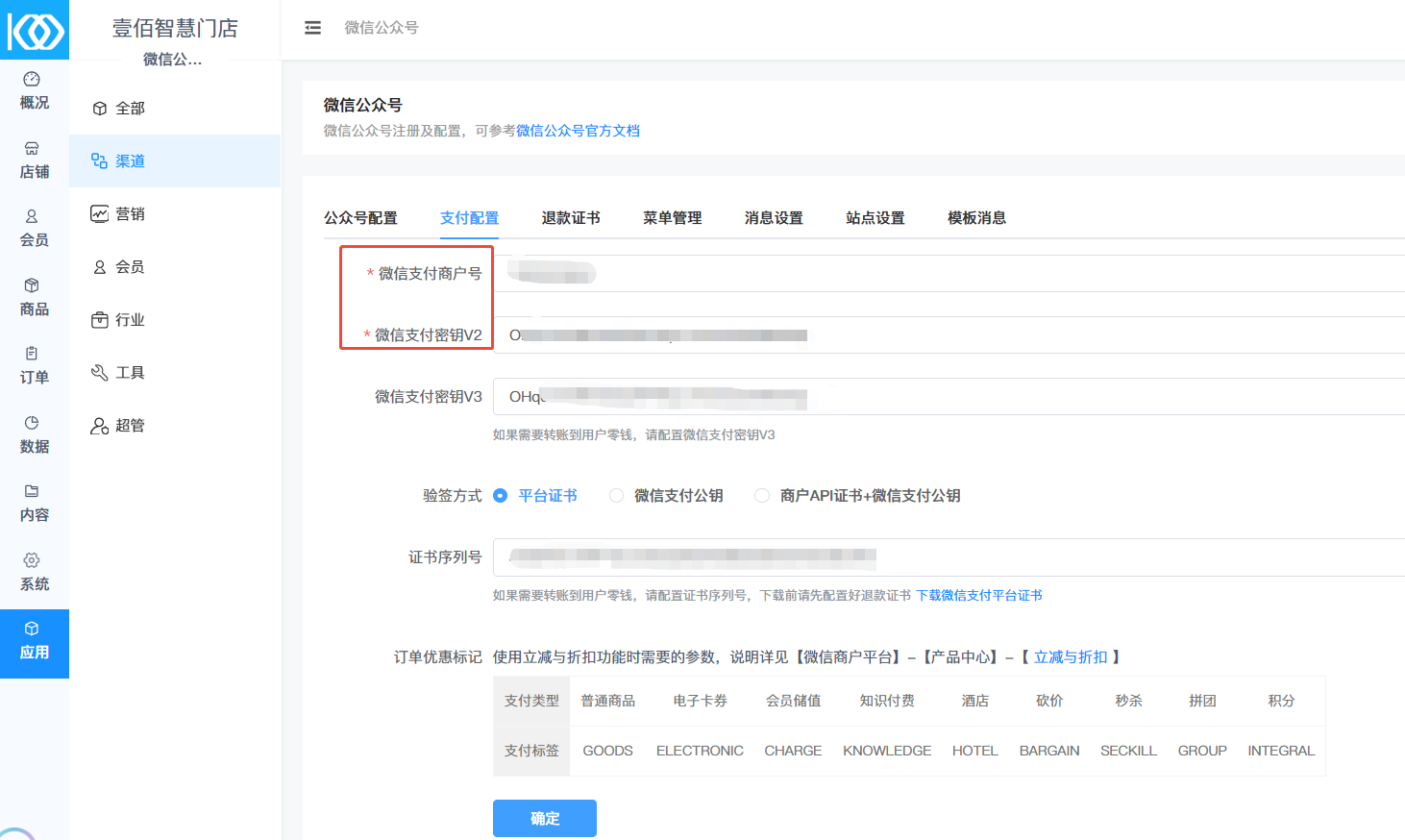The width and height of the screenshot is (1405, 840).
Task: Switch to the 菜单管理 tab
Action: [672, 218]
